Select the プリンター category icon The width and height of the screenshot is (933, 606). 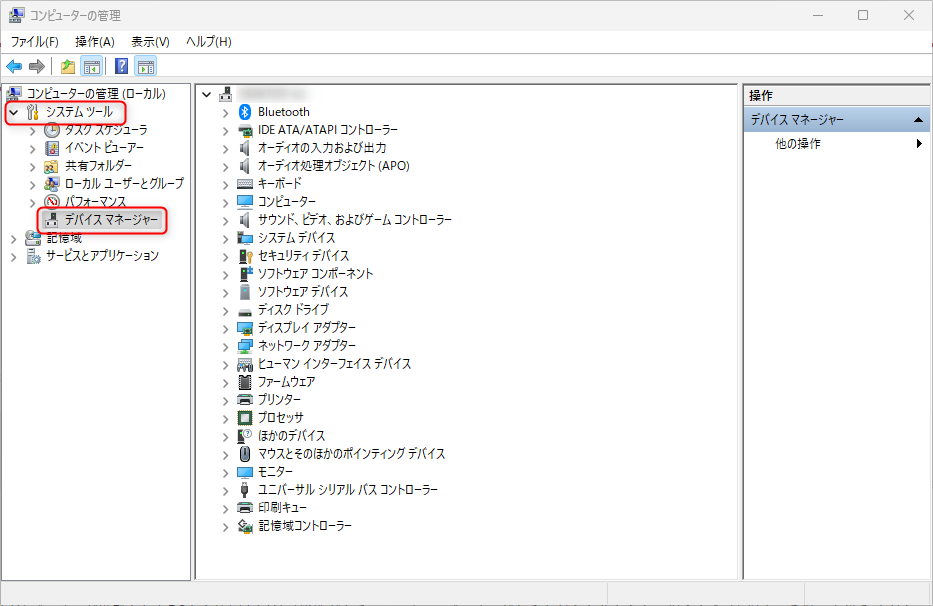tap(245, 399)
